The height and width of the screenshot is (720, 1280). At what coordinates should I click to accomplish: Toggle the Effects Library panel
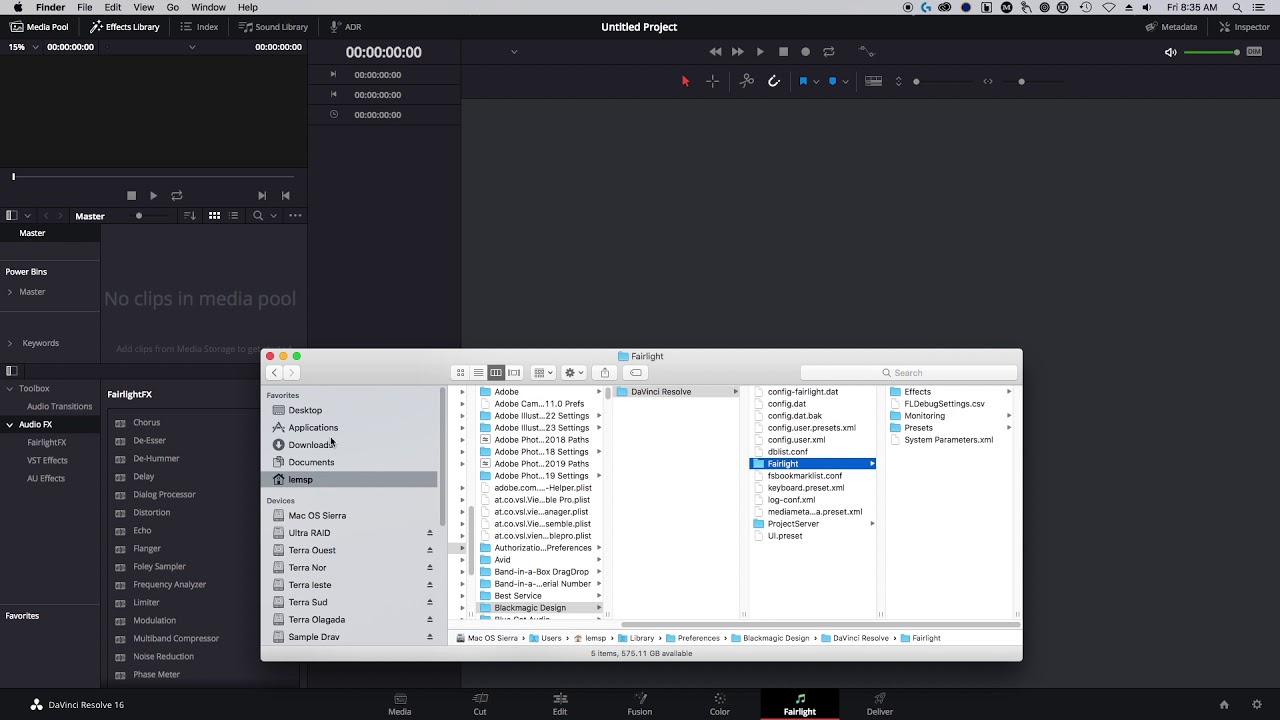[125, 27]
